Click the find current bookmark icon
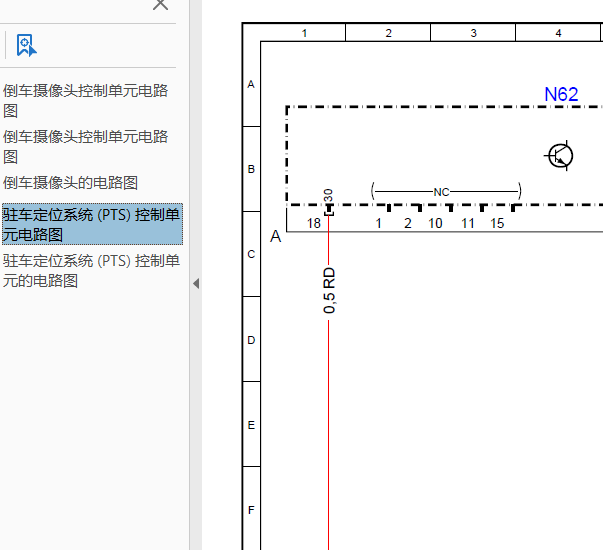 [27, 45]
